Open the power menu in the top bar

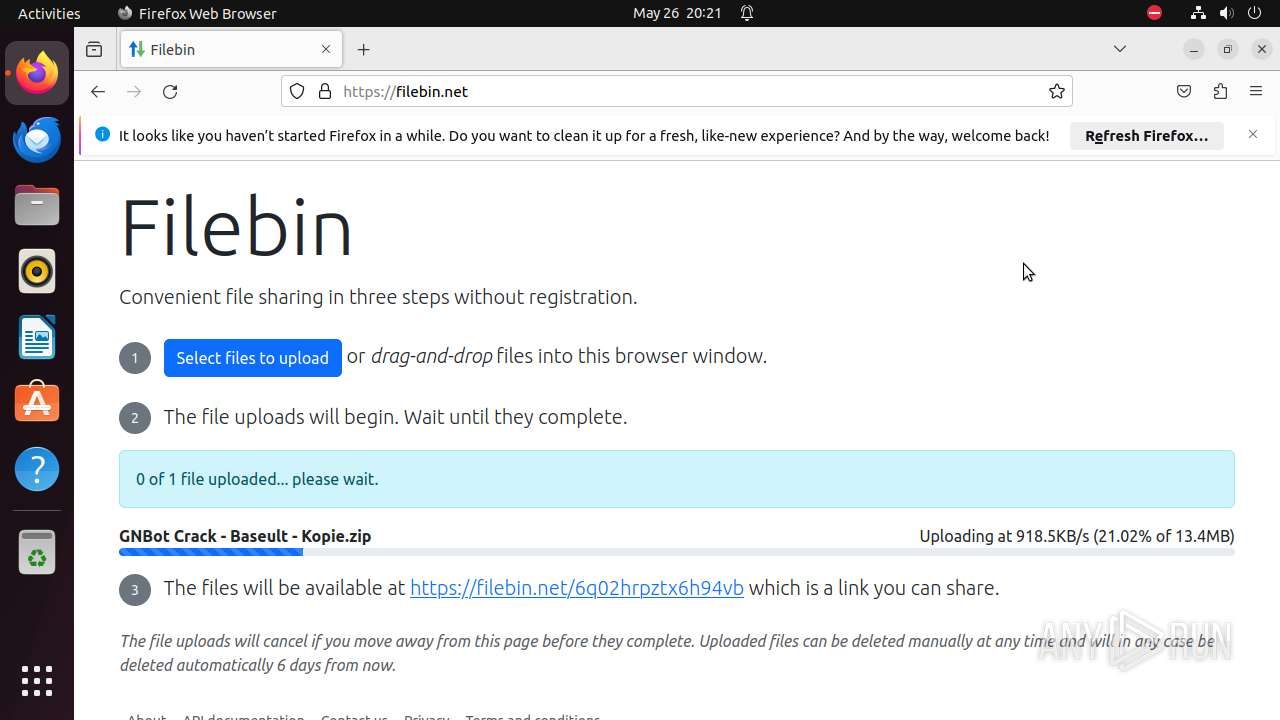click(1254, 13)
